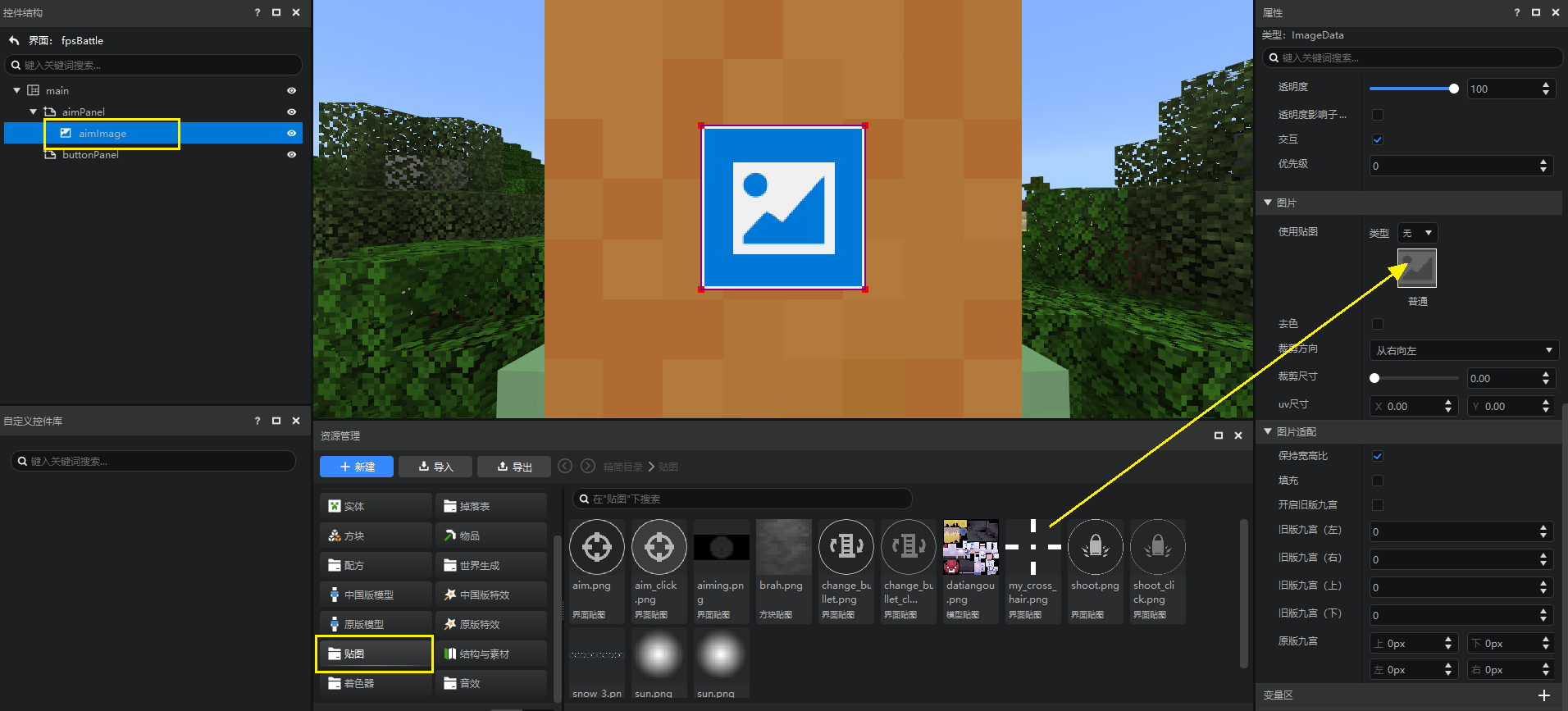Collapse the 图片适配 section
The width and height of the screenshot is (1568, 711).
tap(1268, 431)
